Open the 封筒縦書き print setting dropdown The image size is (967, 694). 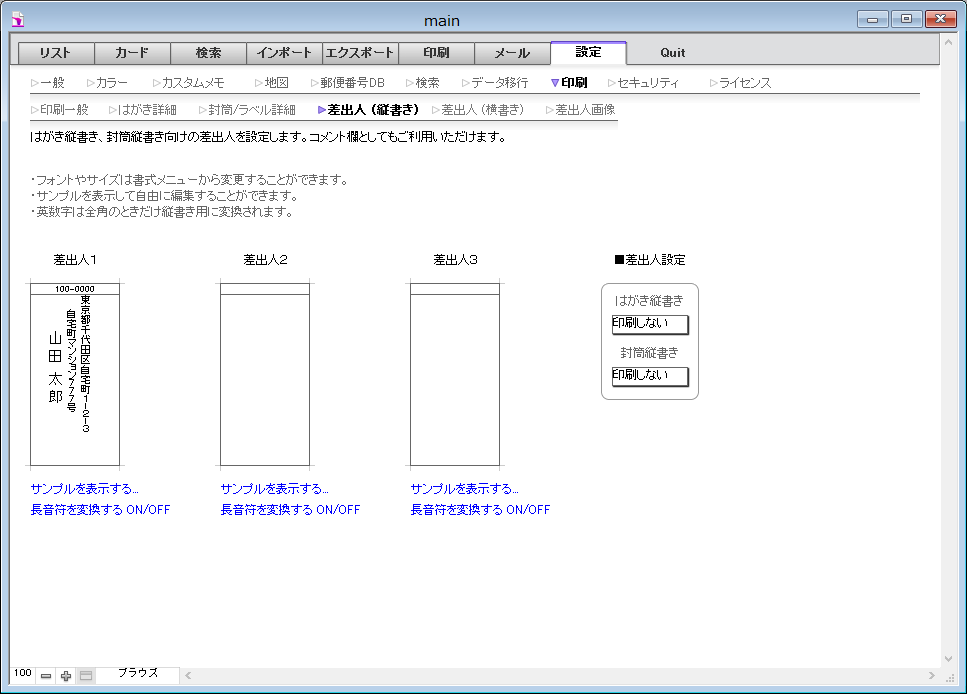point(650,376)
